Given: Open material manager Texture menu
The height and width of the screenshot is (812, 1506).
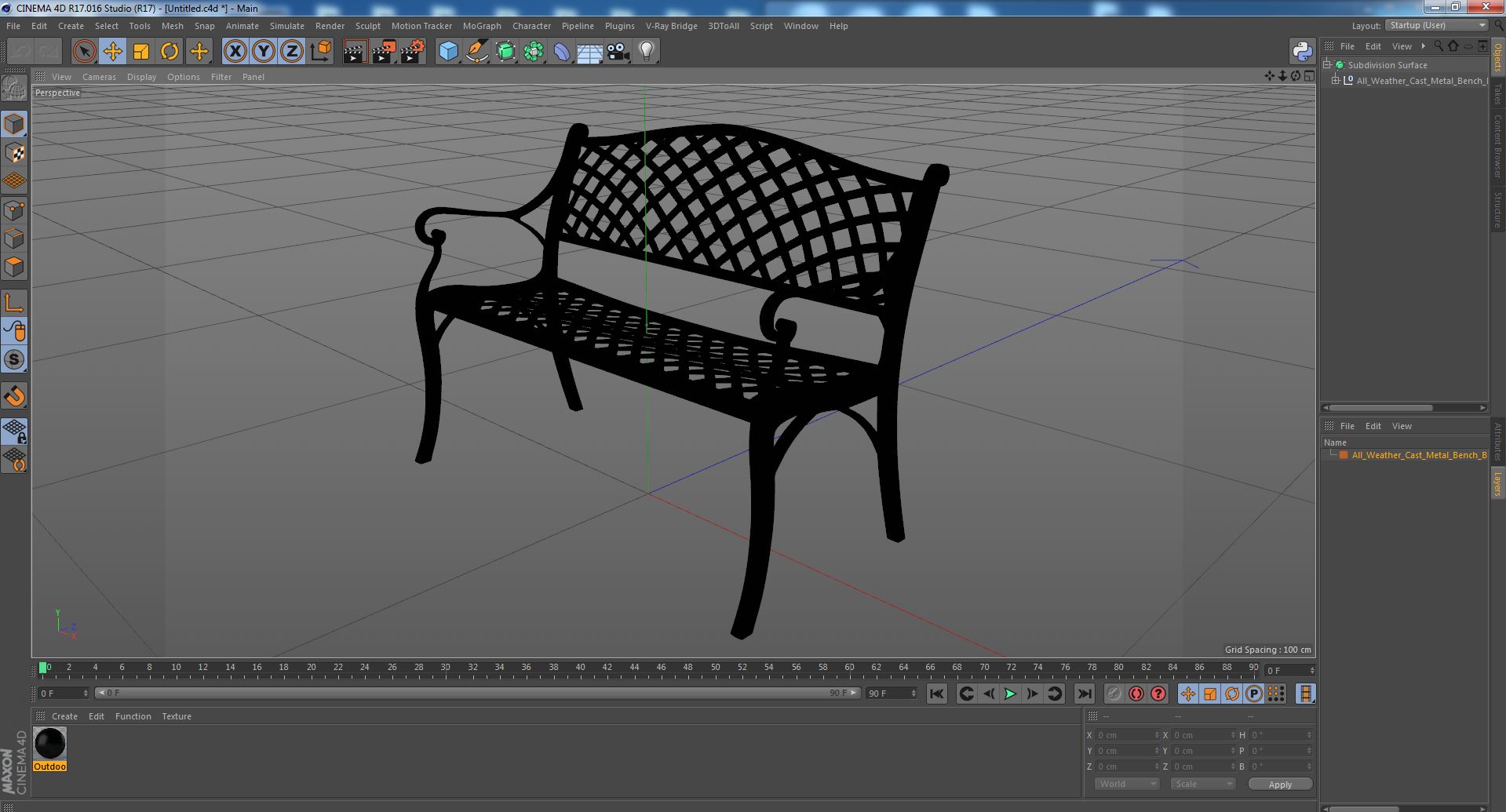Looking at the screenshot, I should click(177, 716).
